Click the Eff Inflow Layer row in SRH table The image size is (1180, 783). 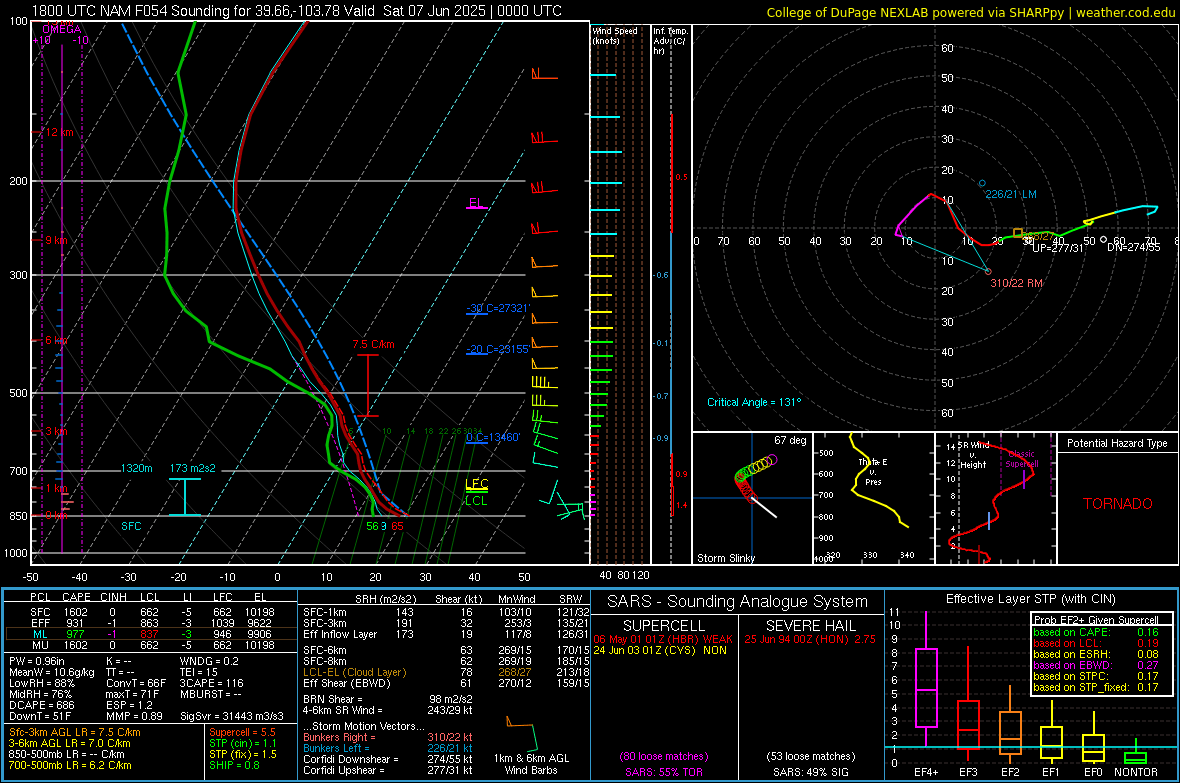pyautogui.click(x=445, y=634)
